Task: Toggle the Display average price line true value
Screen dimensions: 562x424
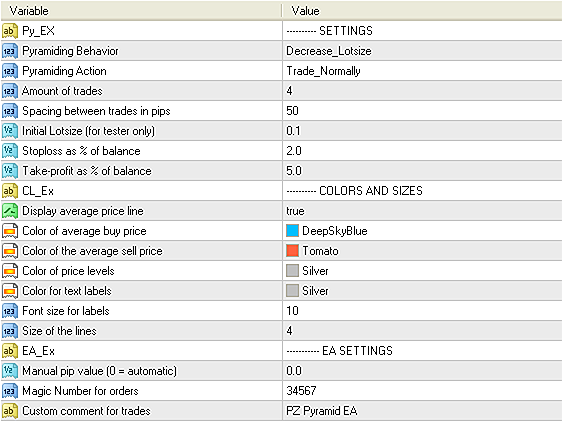Action: click(422, 211)
